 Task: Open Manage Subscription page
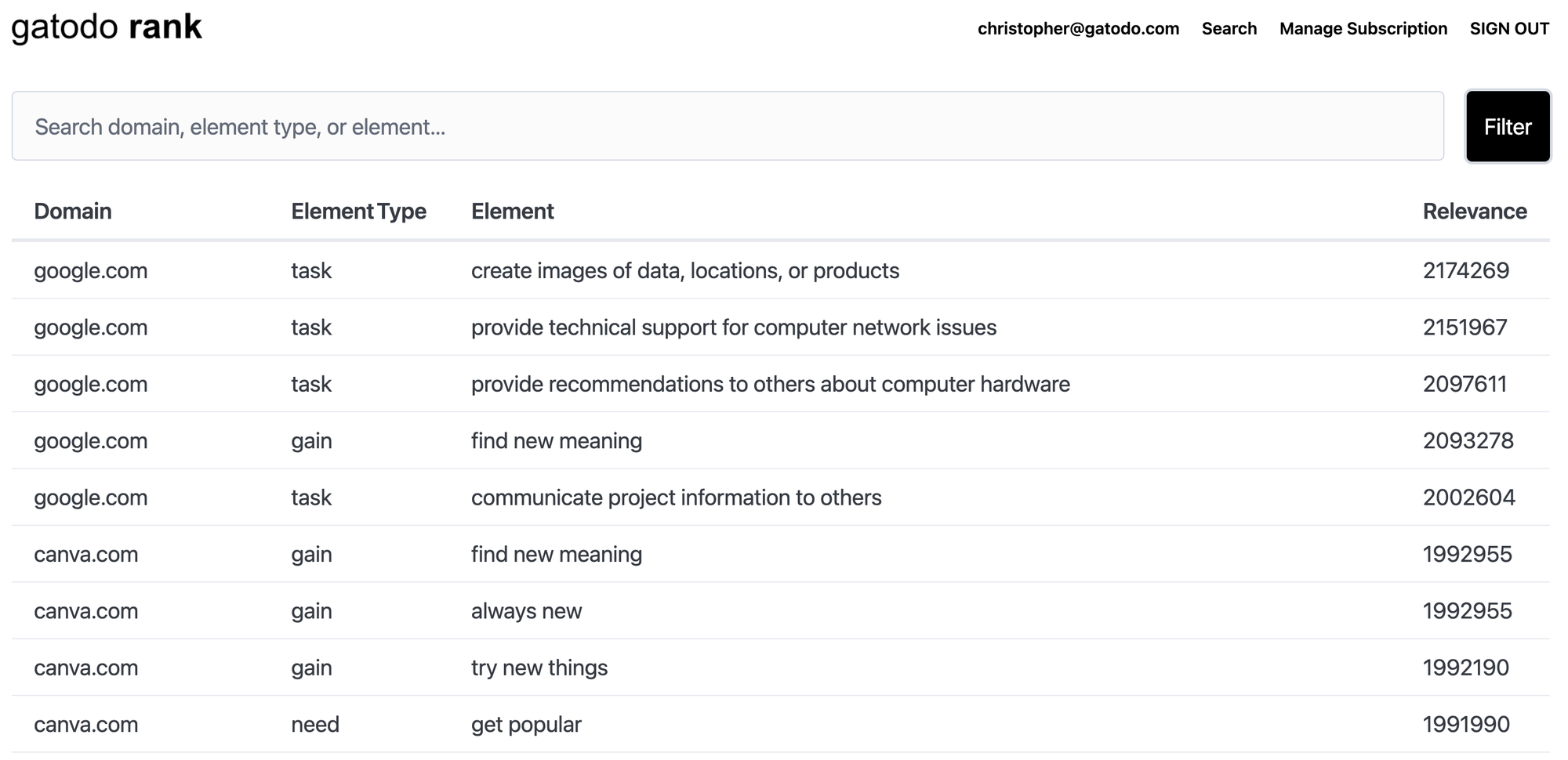[x=1363, y=29]
